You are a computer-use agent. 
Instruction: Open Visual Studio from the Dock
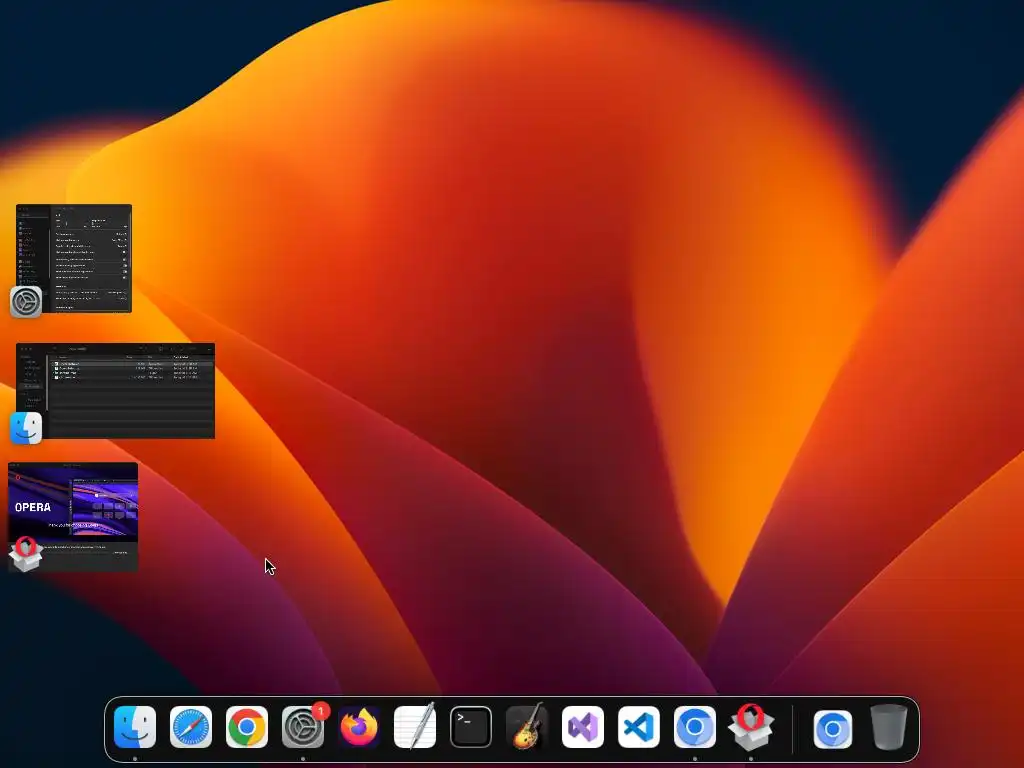coord(583,727)
